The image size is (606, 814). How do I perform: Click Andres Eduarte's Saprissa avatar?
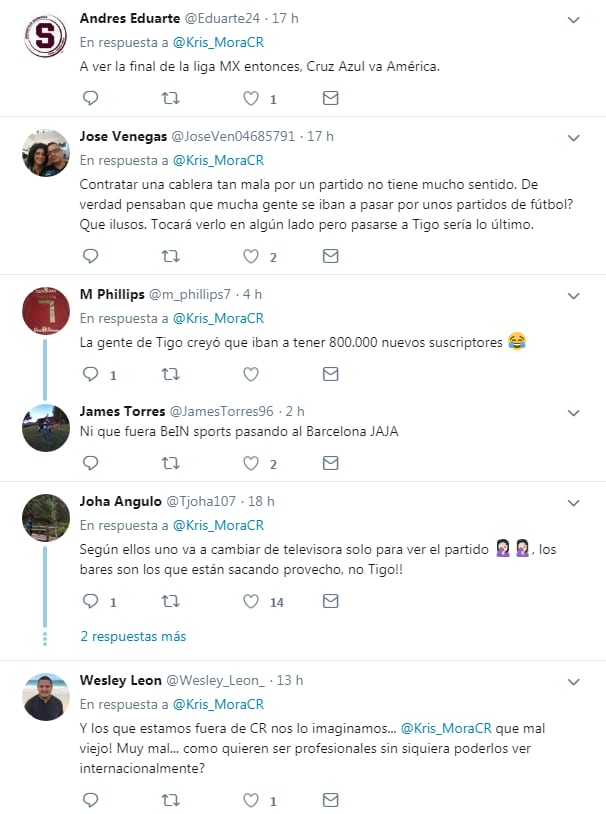[46, 35]
